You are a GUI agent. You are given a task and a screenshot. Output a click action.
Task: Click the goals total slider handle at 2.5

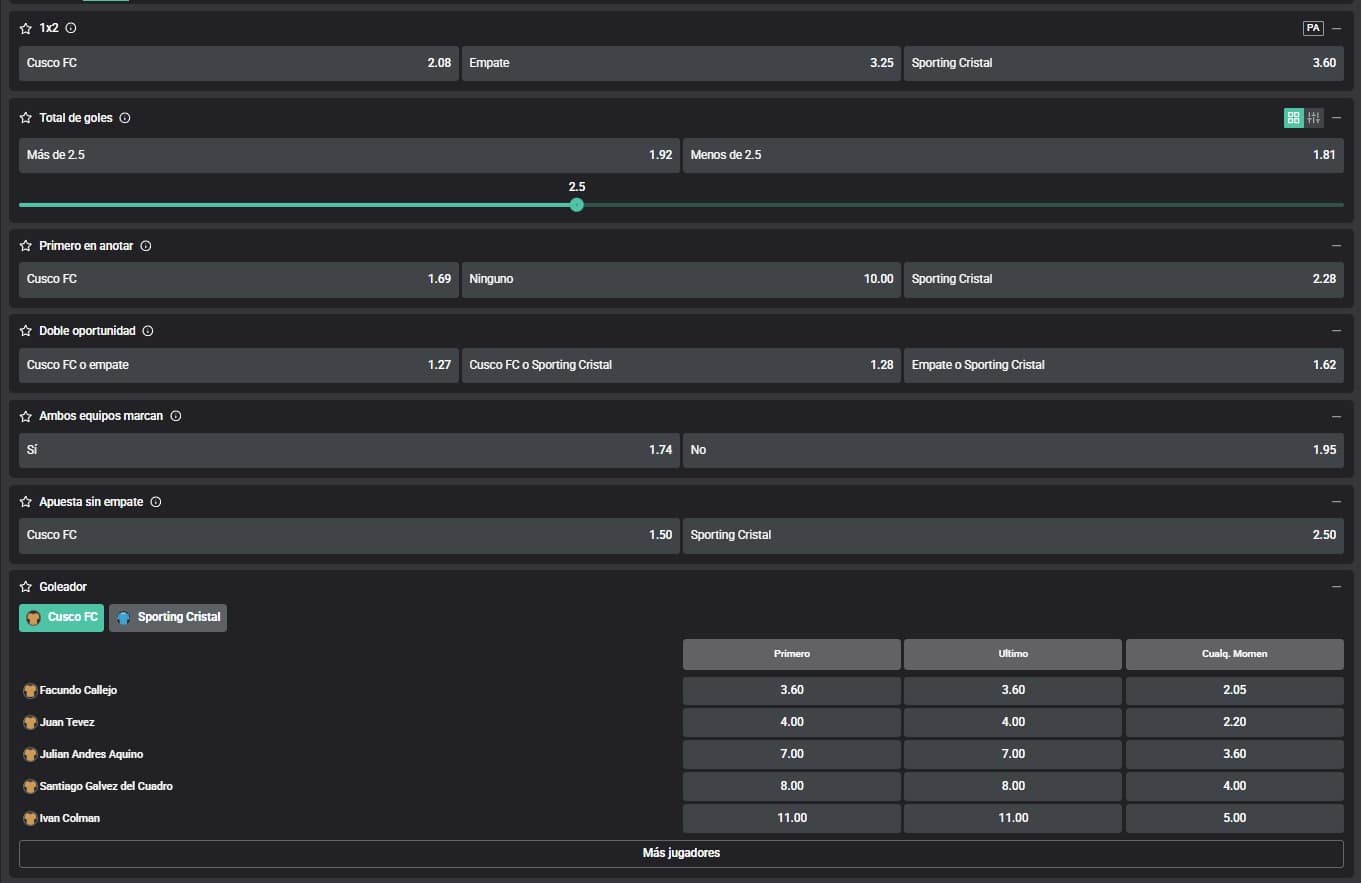point(577,205)
